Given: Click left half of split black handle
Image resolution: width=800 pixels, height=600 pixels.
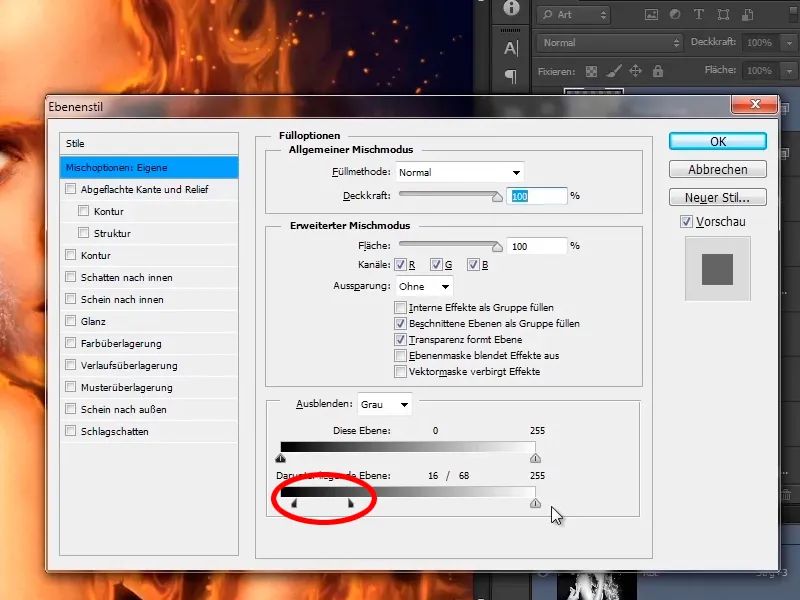Looking at the screenshot, I should (294, 504).
